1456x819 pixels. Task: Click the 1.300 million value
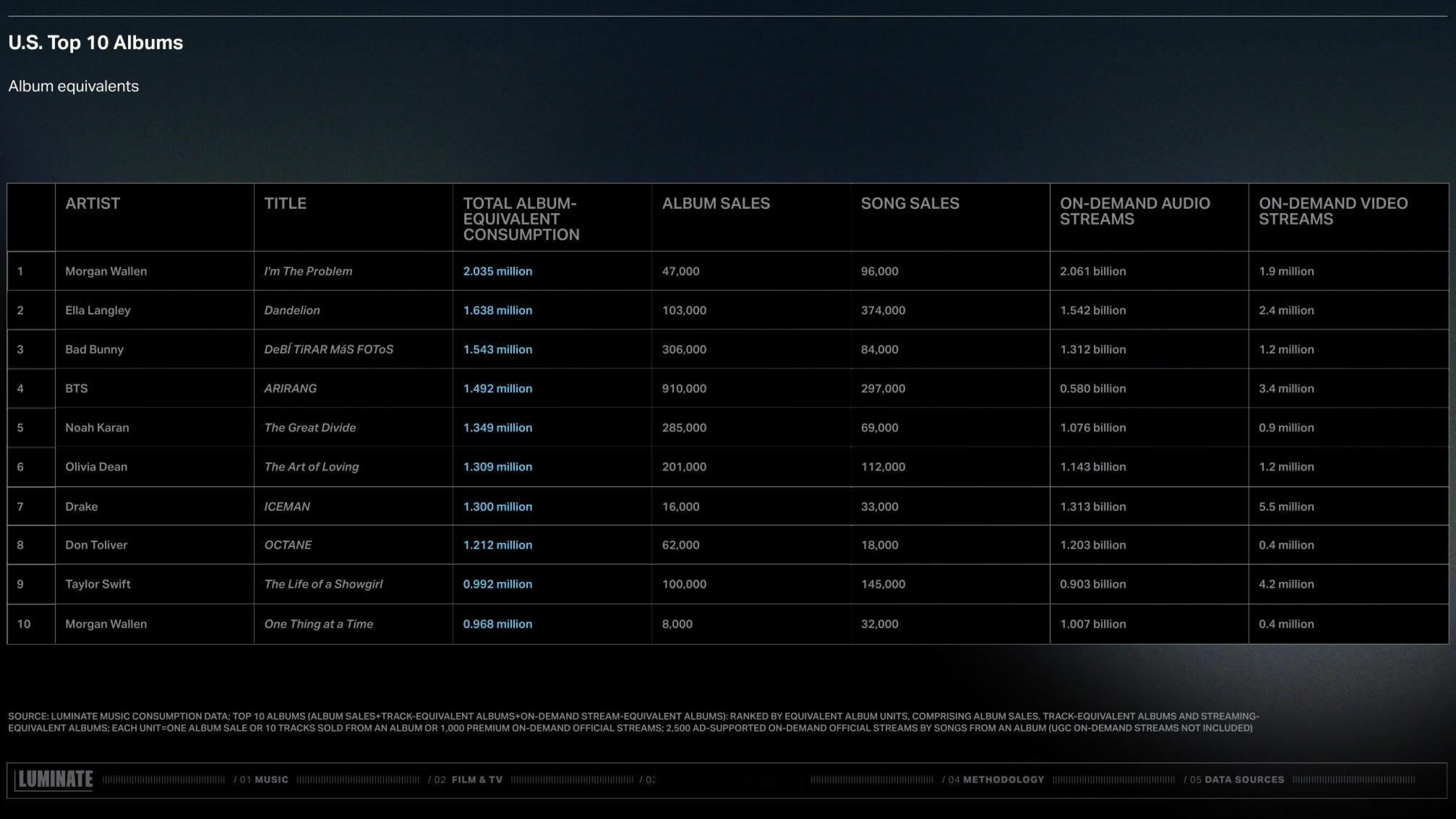point(497,506)
